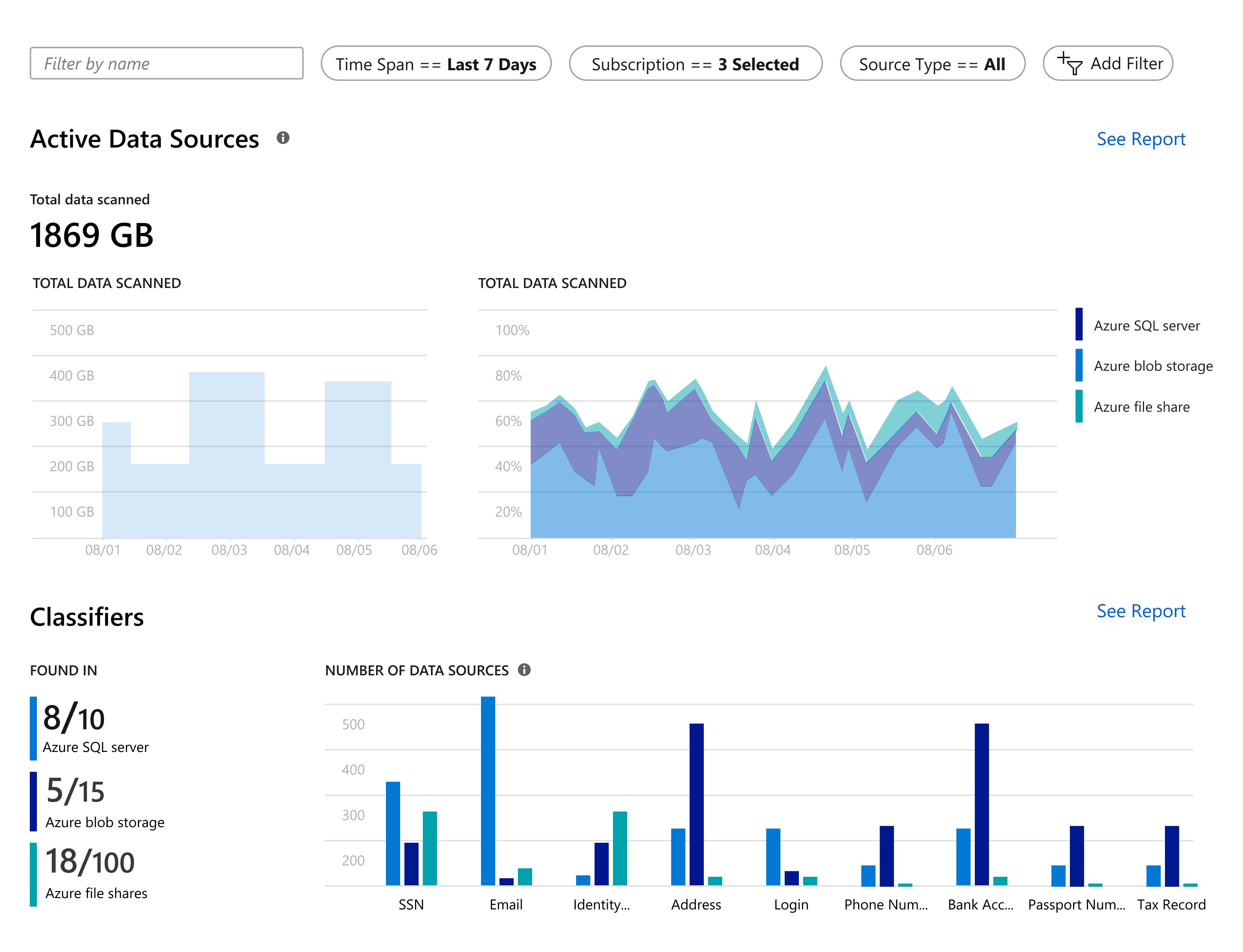Viewport: 1243px width, 952px height.
Task: Click the Add Filter button
Action: point(1107,63)
